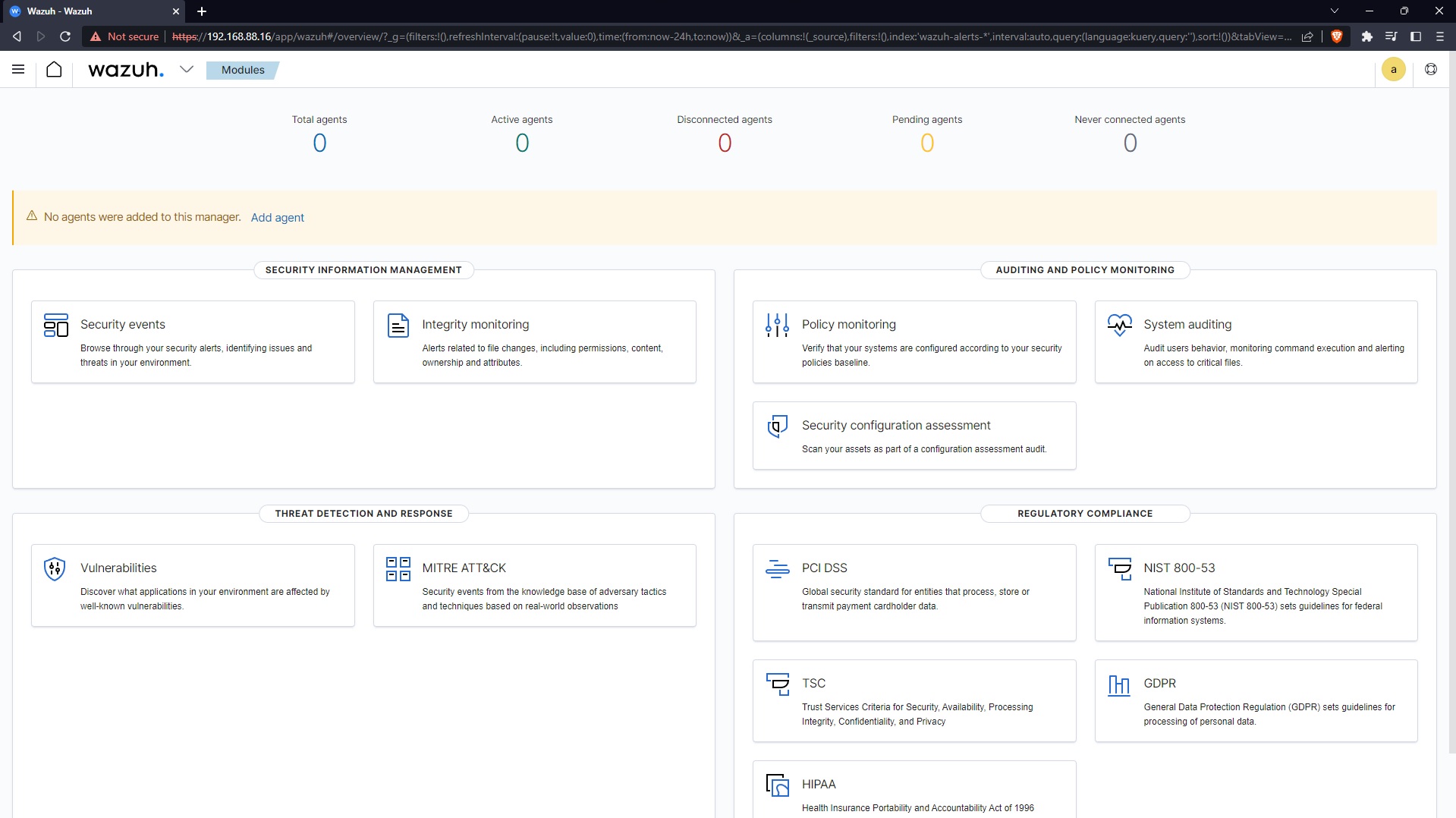Image resolution: width=1456 pixels, height=818 pixels.
Task: Open the browser playlist media icon
Action: pyautogui.click(x=1391, y=36)
